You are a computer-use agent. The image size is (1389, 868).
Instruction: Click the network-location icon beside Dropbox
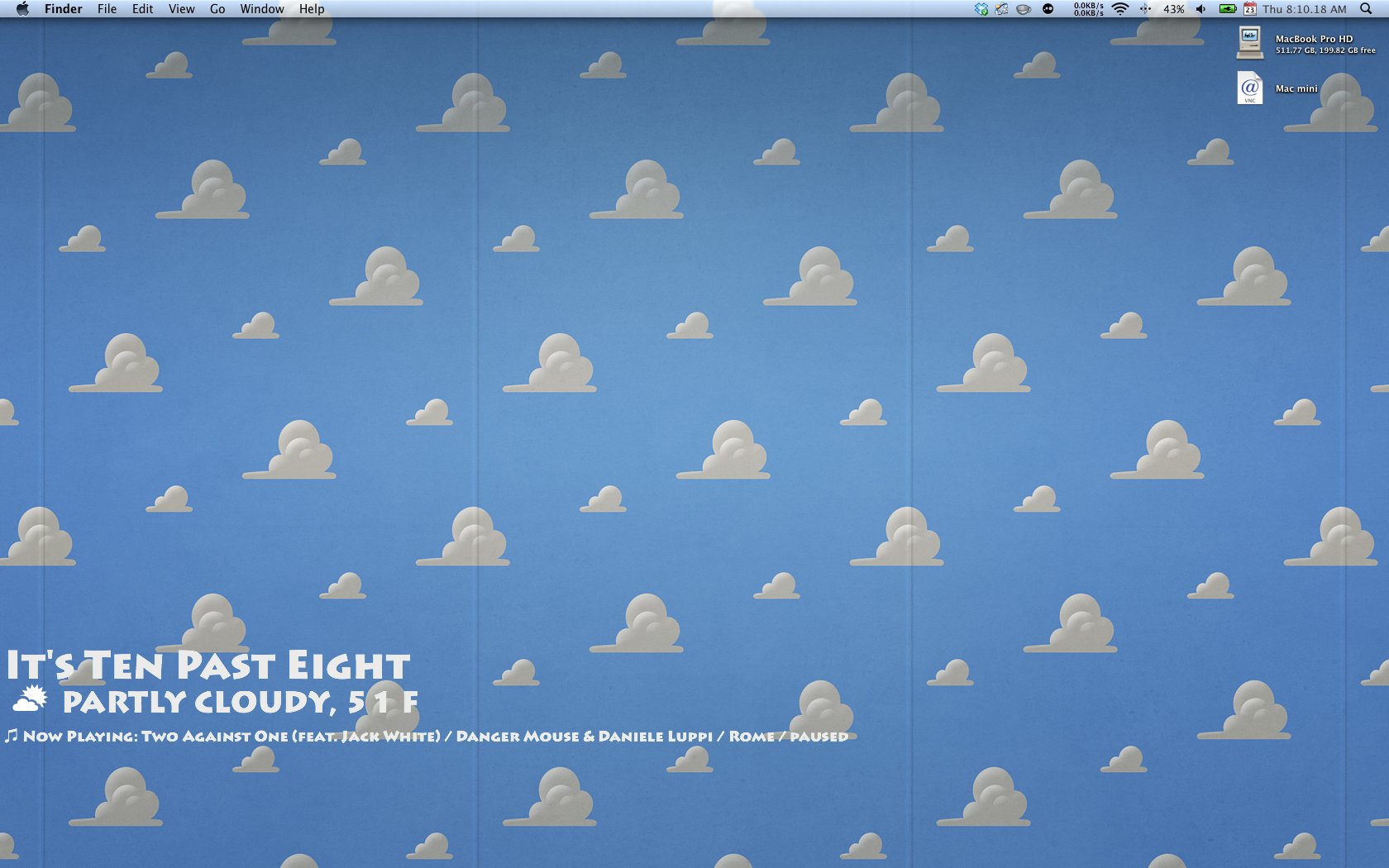click(x=1002, y=9)
